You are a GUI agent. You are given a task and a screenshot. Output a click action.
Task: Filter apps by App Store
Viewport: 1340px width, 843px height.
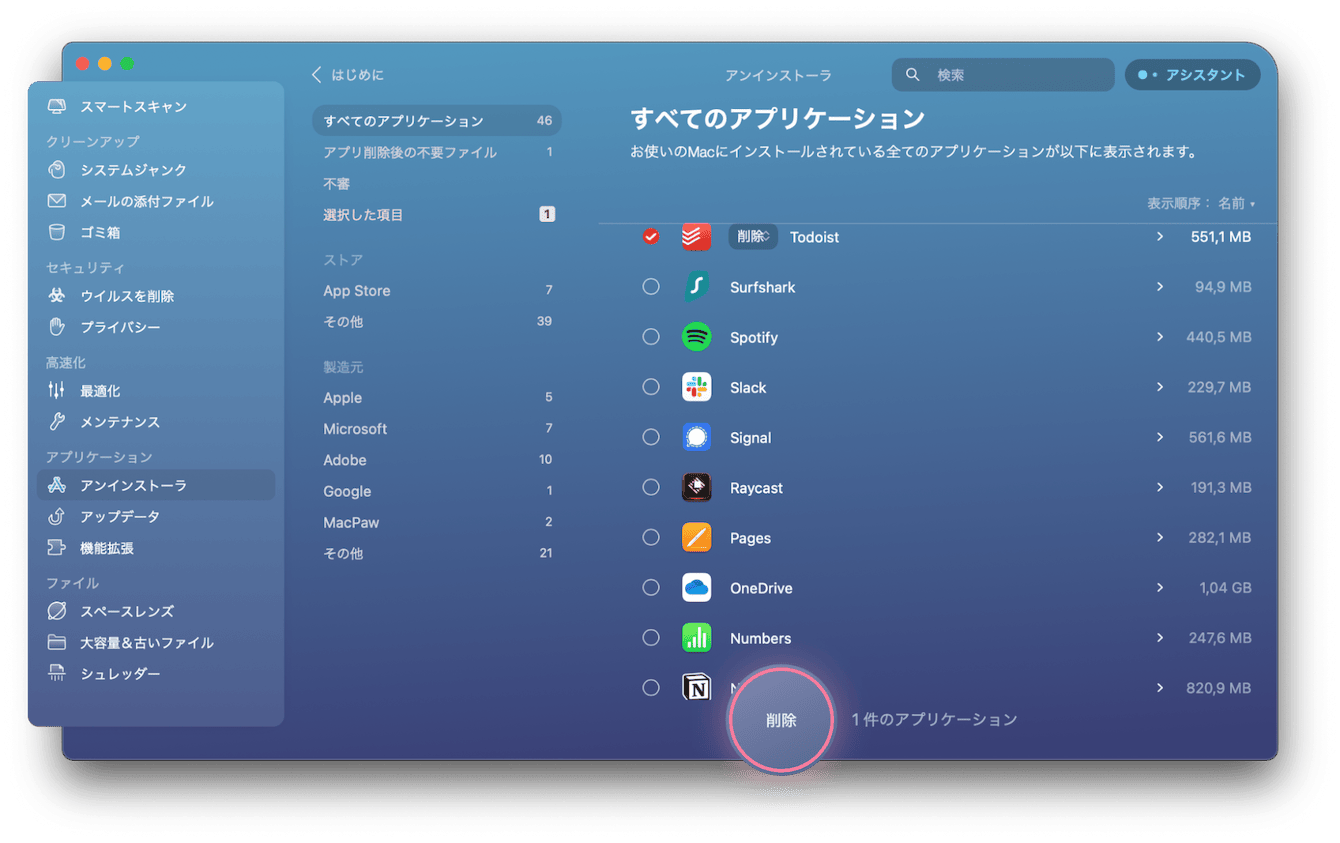[x=437, y=291]
